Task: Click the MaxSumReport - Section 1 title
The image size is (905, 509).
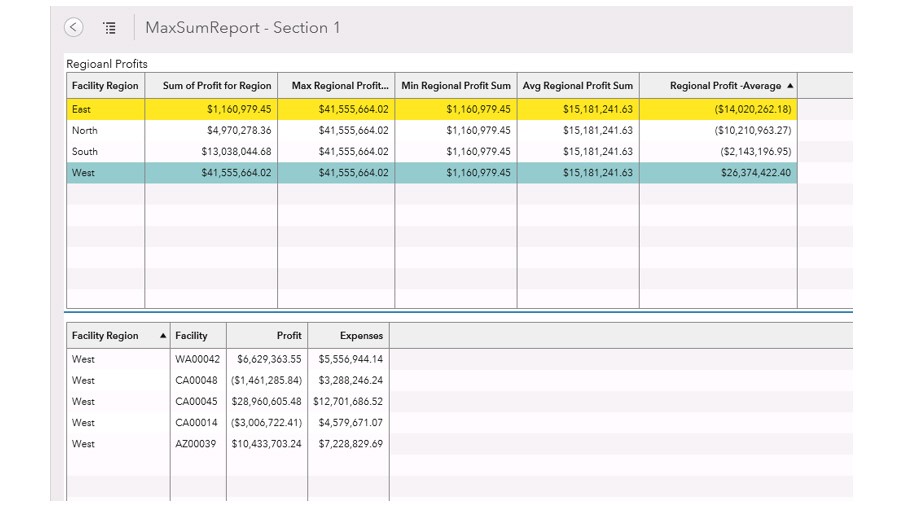Action: tap(243, 28)
